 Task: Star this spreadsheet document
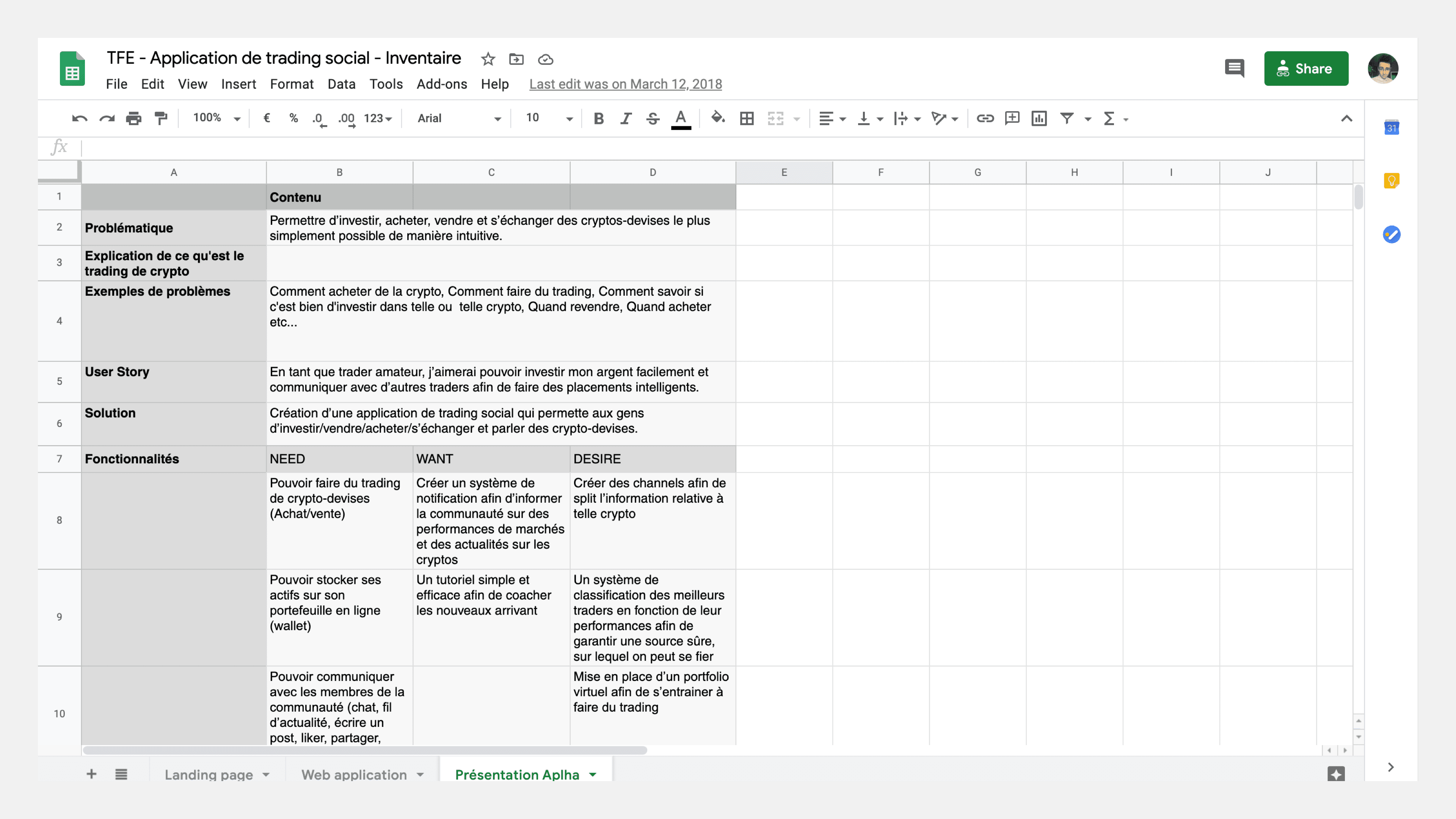(488, 59)
